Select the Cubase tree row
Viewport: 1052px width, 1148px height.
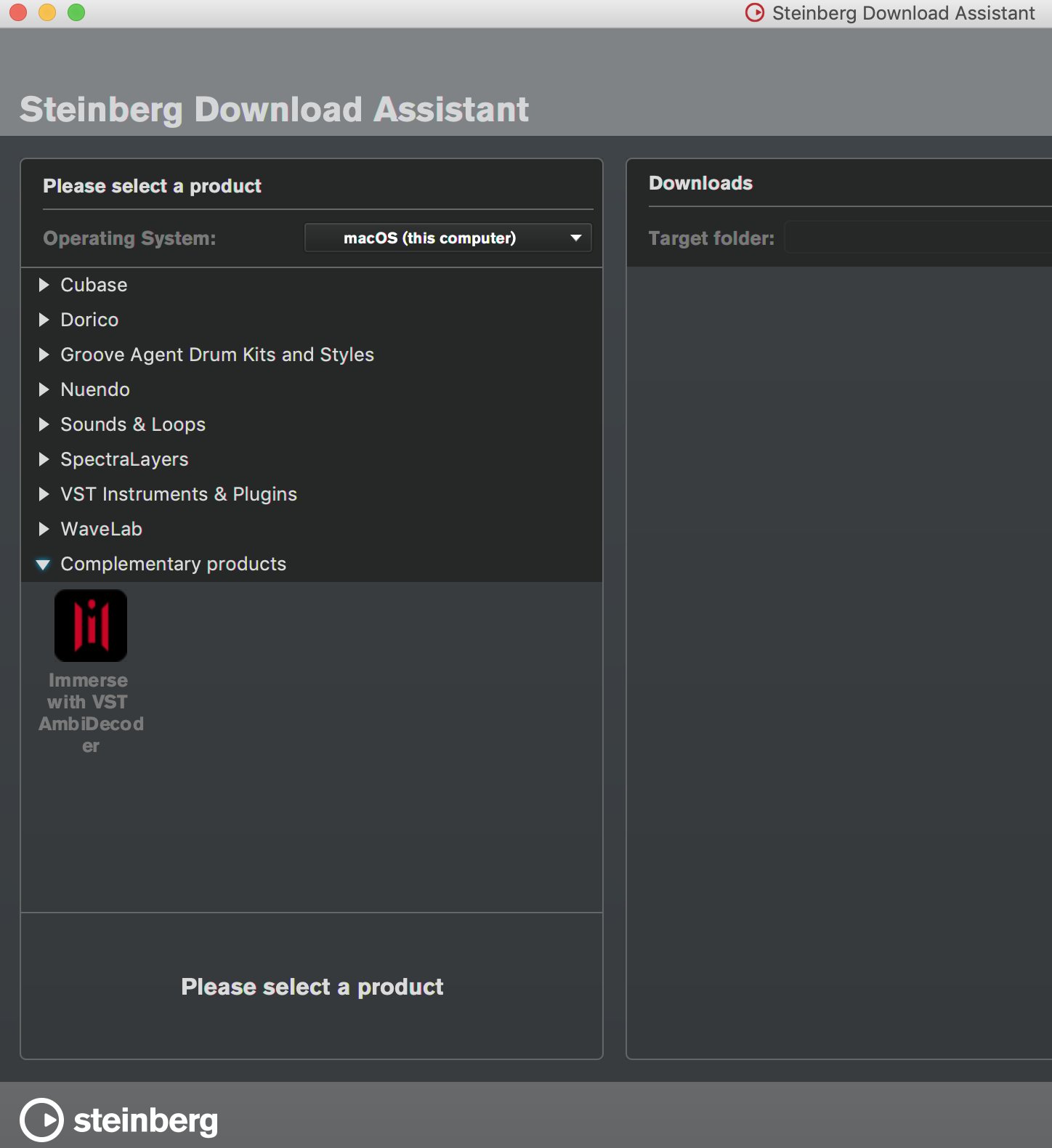coord(312,285)
